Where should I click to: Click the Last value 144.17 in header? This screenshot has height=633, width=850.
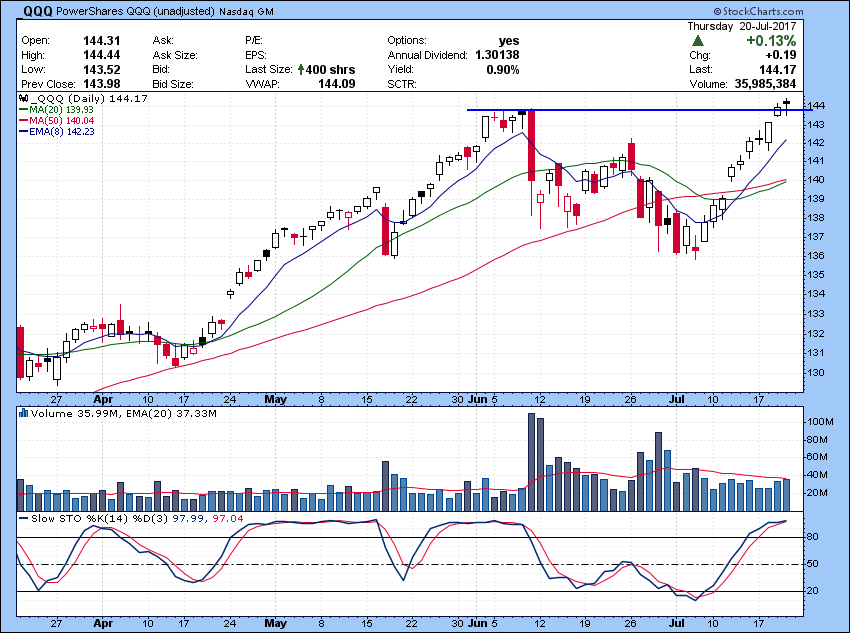[x=777, y=69]
